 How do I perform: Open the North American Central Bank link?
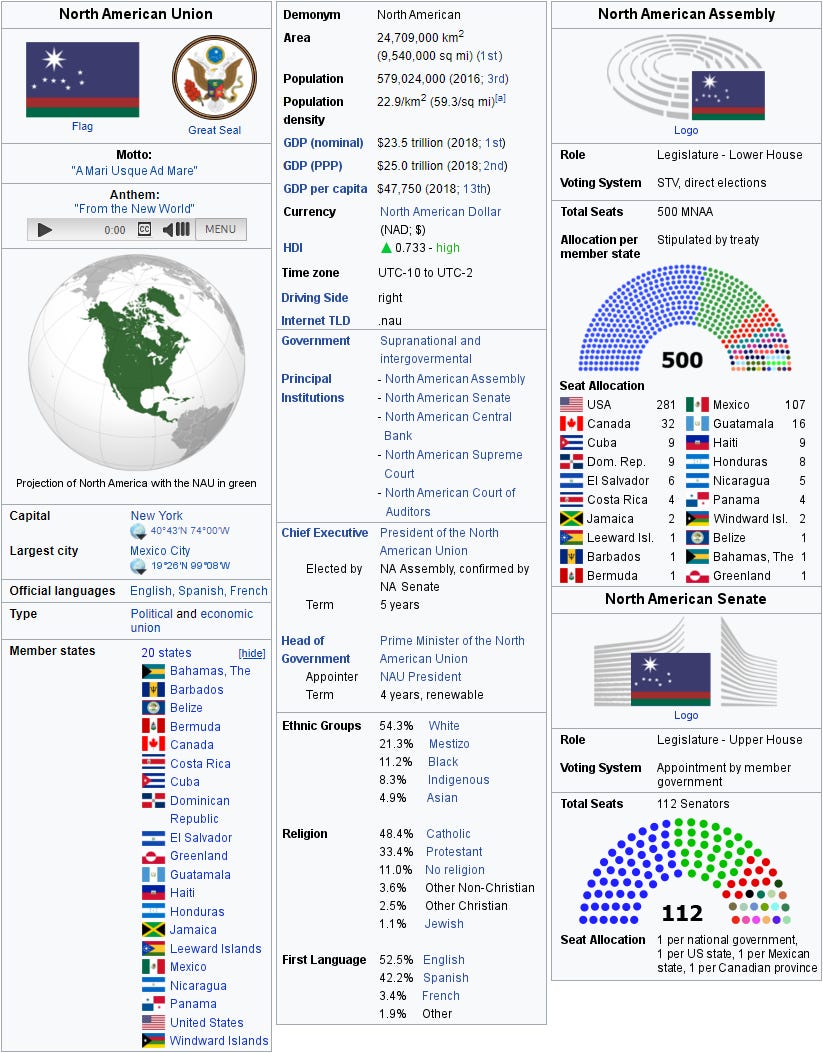point(448,426)
